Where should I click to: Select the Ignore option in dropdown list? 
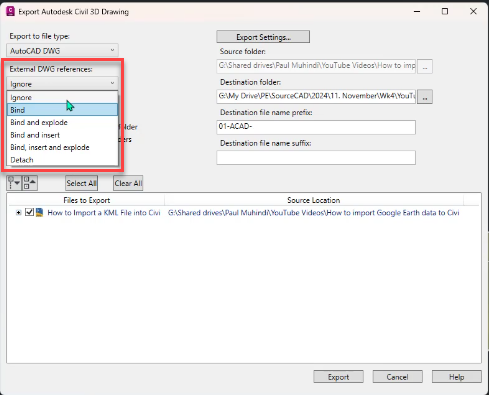point(62,97)
